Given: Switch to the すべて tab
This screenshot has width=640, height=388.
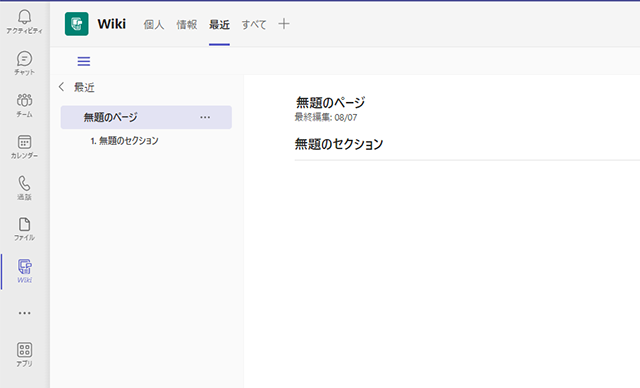Looking at the screenshot, I should [254, 24].
